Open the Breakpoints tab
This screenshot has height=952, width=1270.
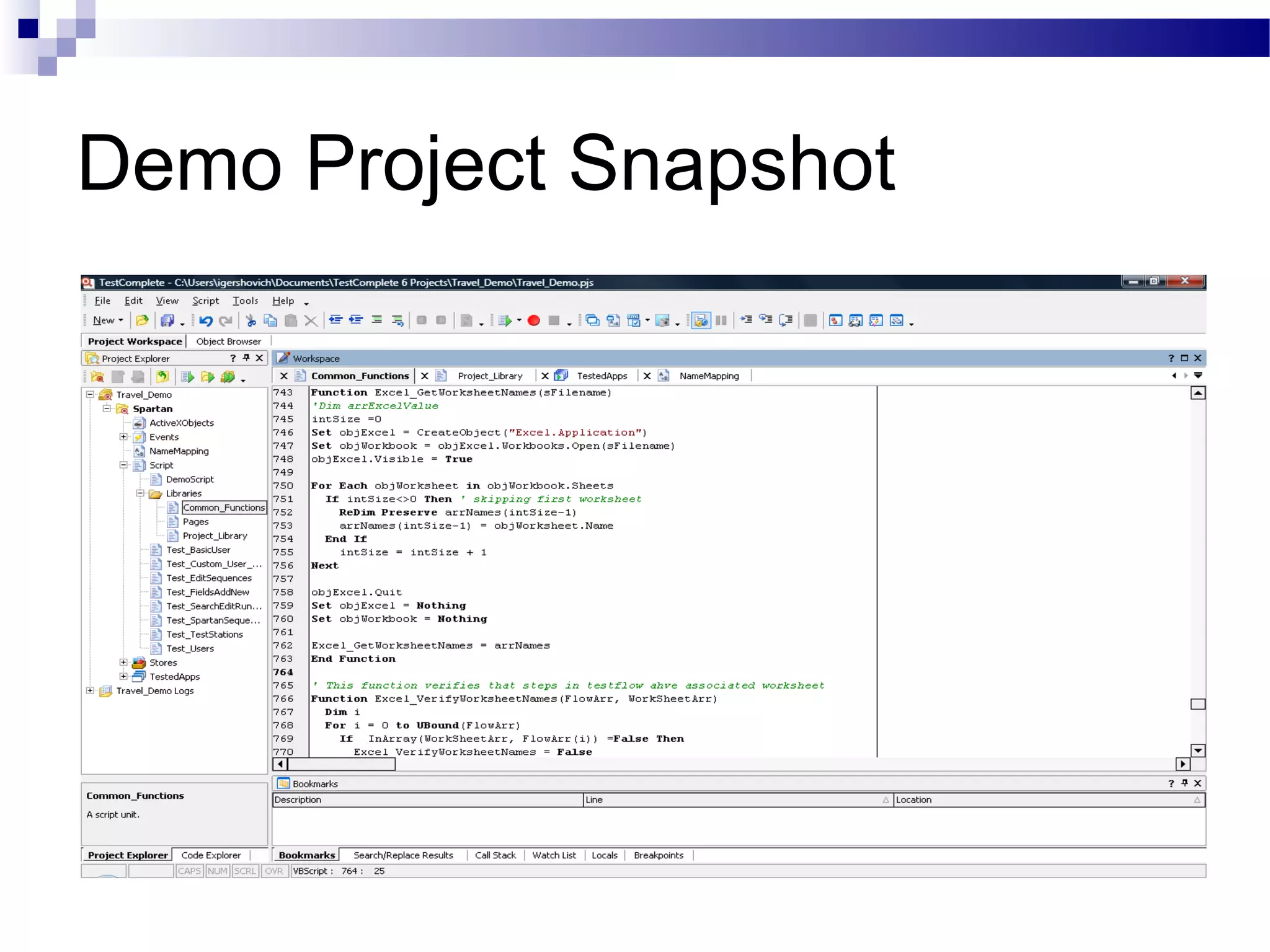pos(658,855)
